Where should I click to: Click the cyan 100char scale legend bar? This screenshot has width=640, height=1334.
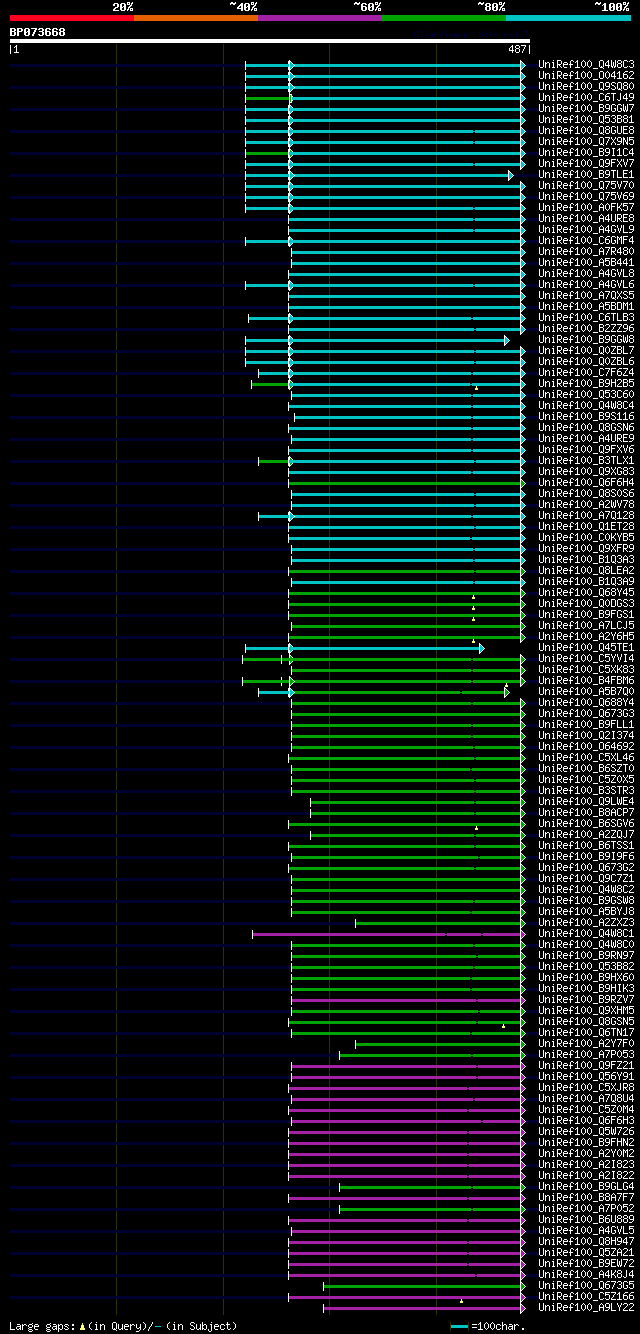point(459,1326)
